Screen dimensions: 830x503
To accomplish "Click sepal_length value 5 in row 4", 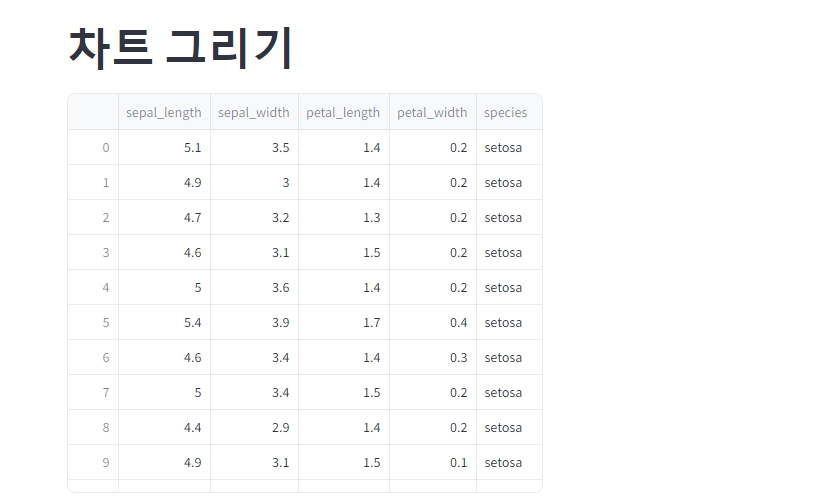I will (164, 287).
